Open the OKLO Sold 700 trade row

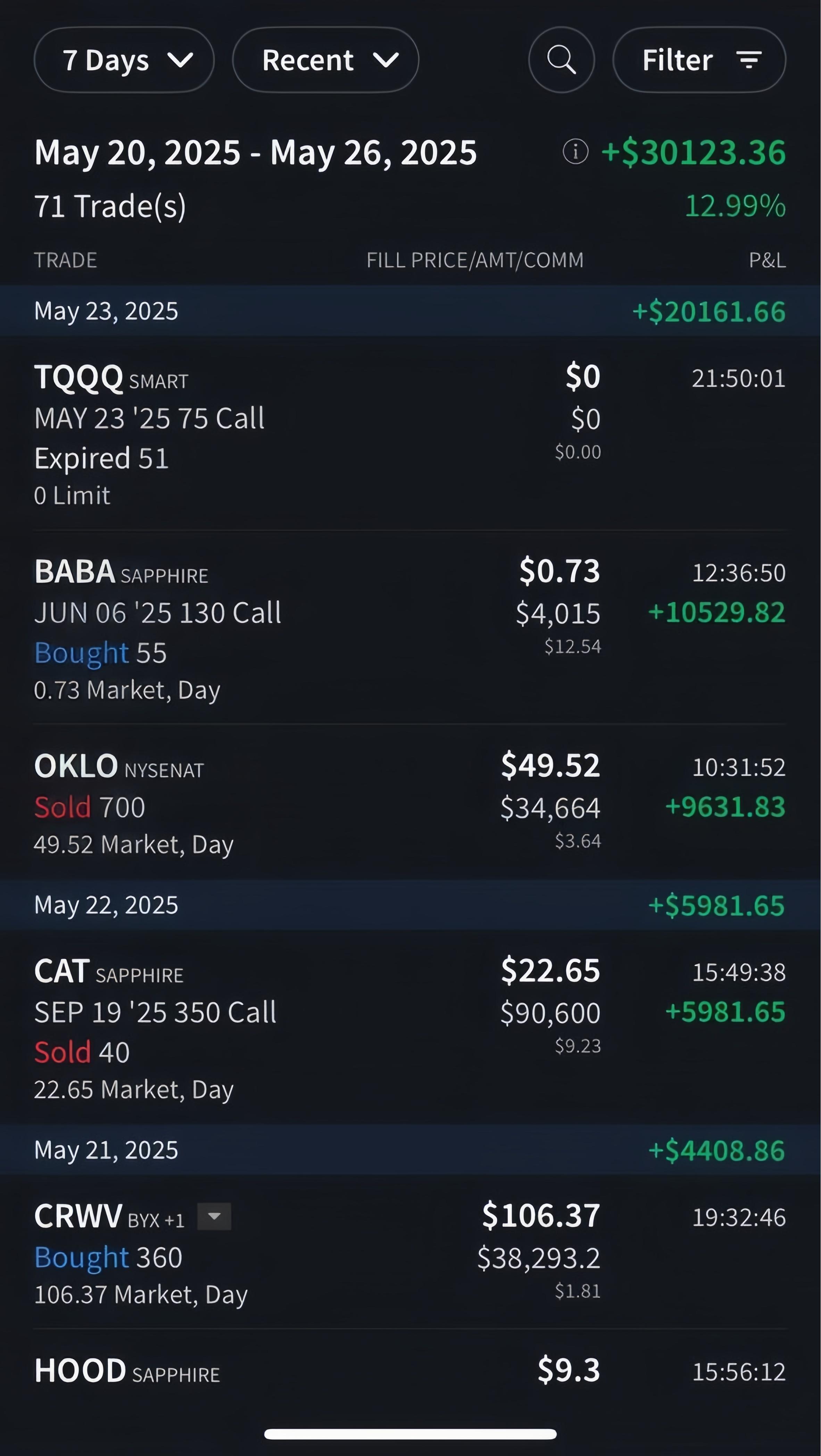pos(410,802)
